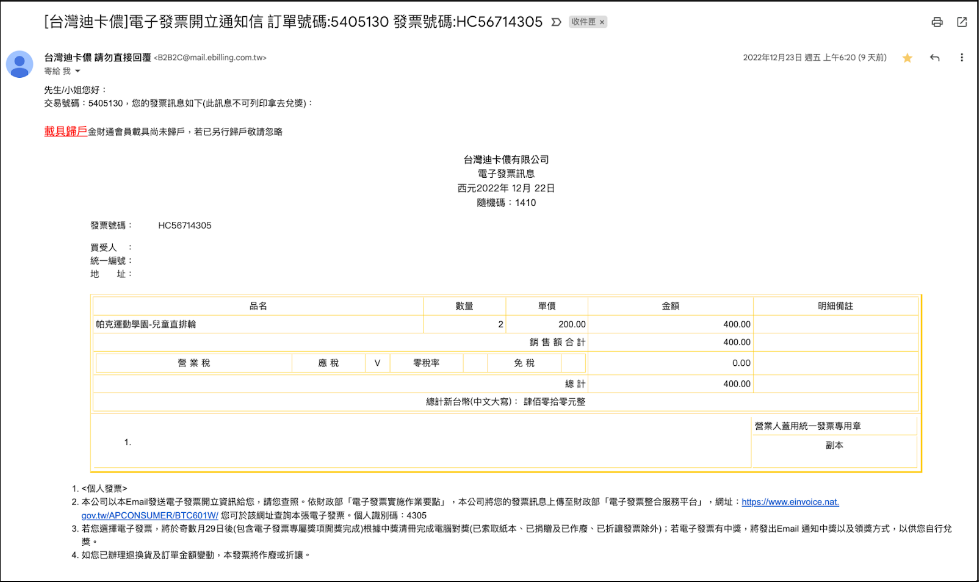
Task: Click the company name 台灣迪卡儂有限公司
Action: click(x=506, y=159)
